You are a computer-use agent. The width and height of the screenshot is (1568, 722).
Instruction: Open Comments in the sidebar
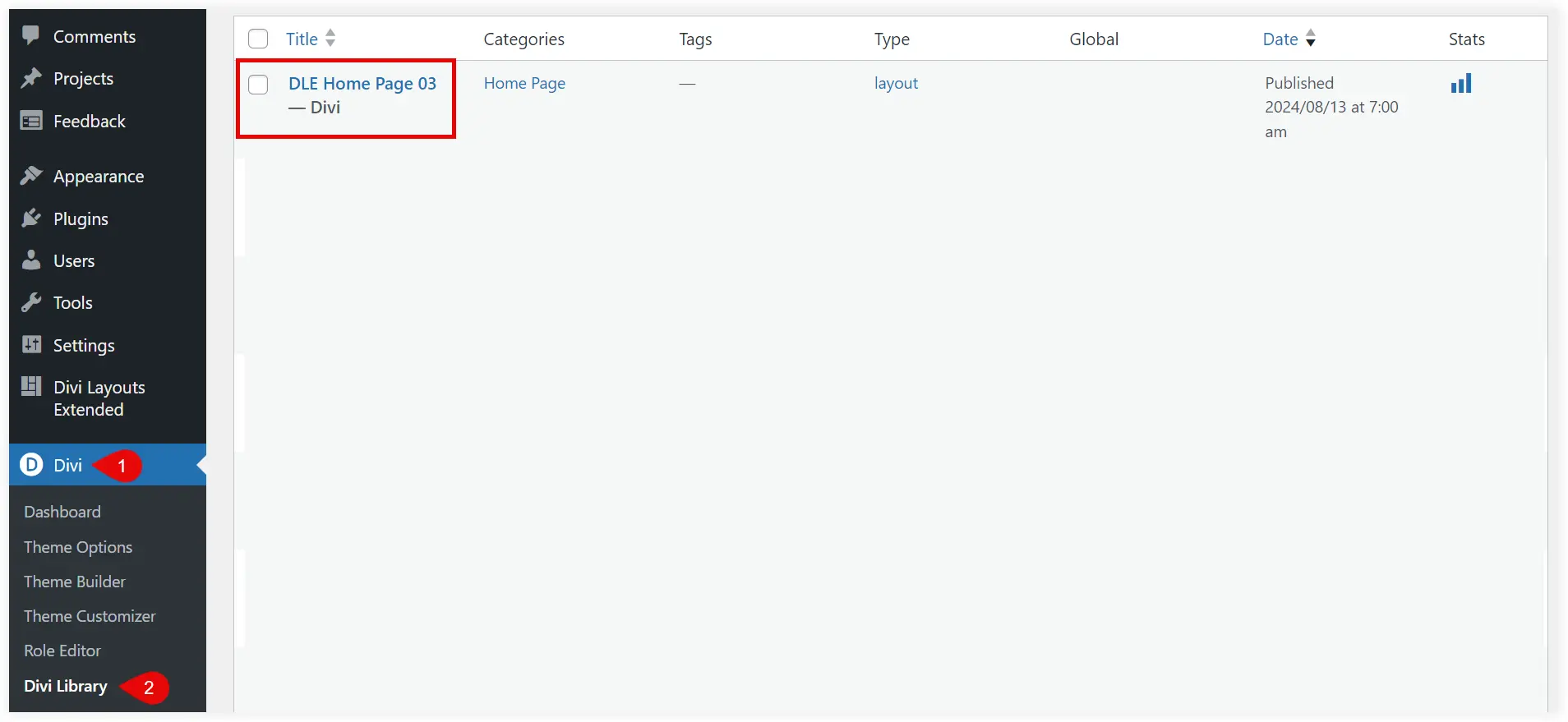[x=95, y=36]
